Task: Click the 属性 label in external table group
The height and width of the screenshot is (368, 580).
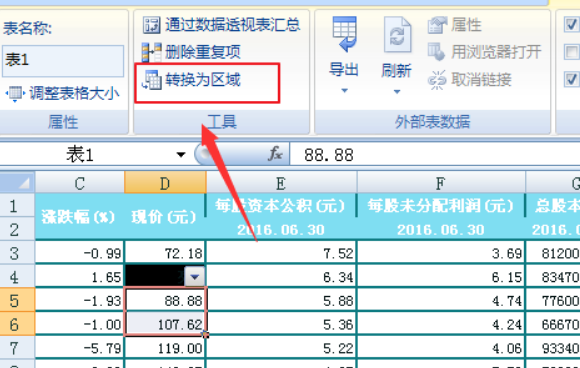Action: 466,25
